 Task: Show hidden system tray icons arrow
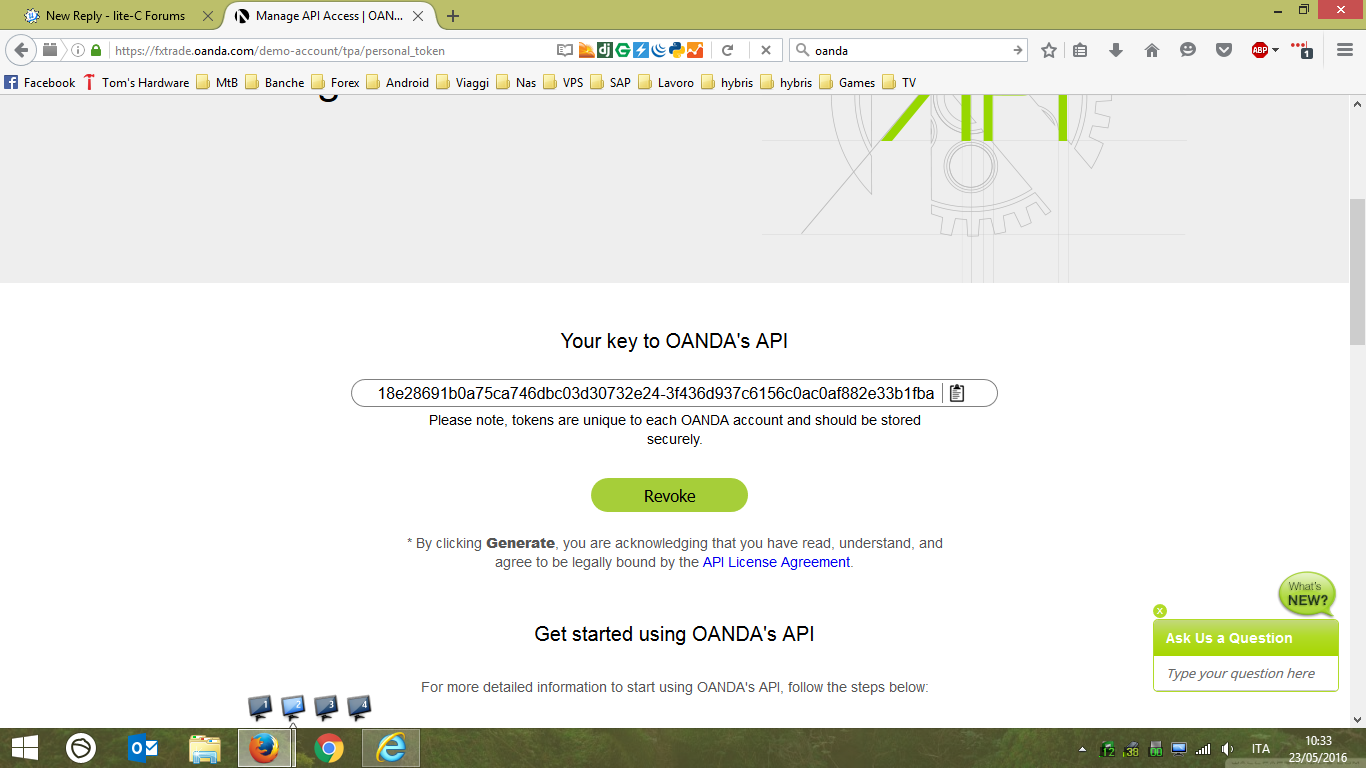(1082, 749)
